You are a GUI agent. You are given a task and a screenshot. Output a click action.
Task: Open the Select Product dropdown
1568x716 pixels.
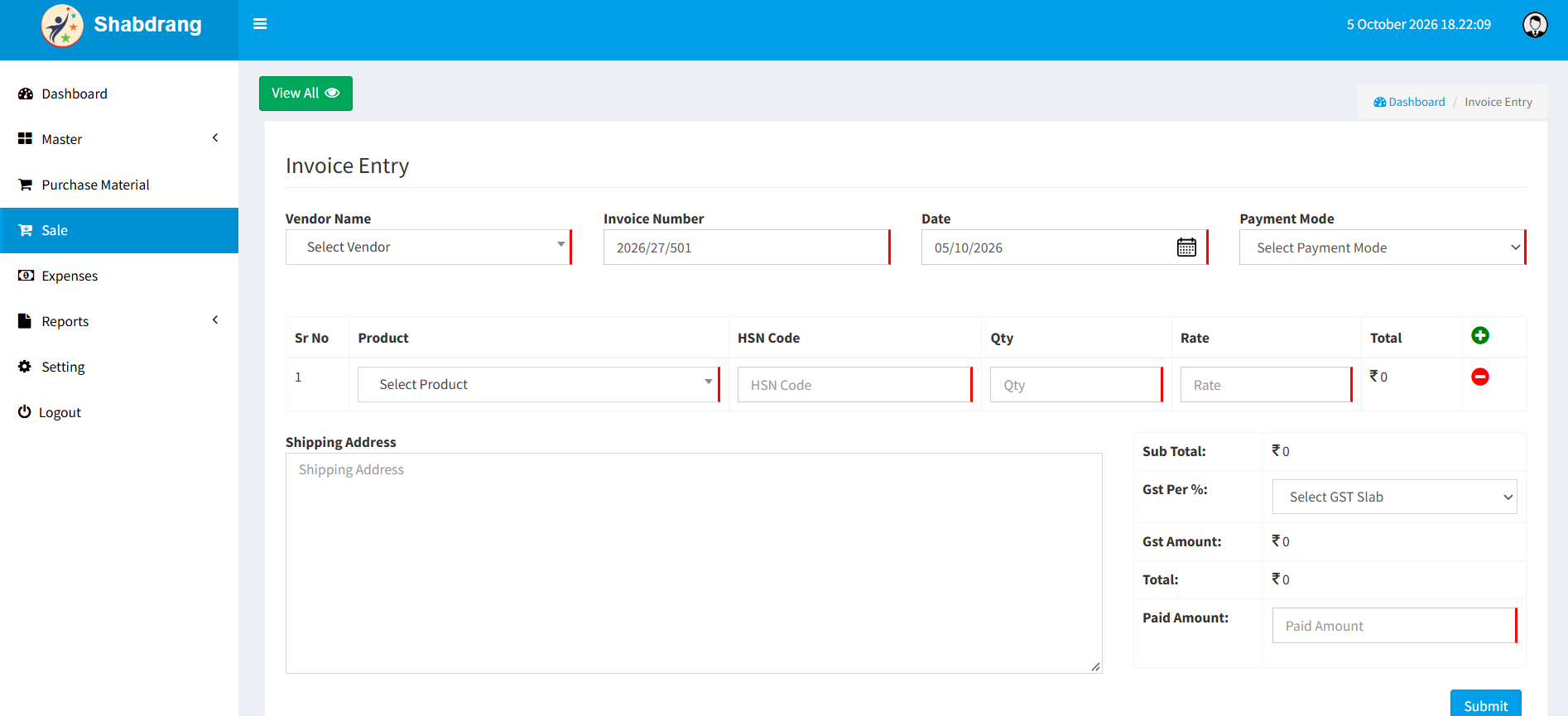[539, 384]
